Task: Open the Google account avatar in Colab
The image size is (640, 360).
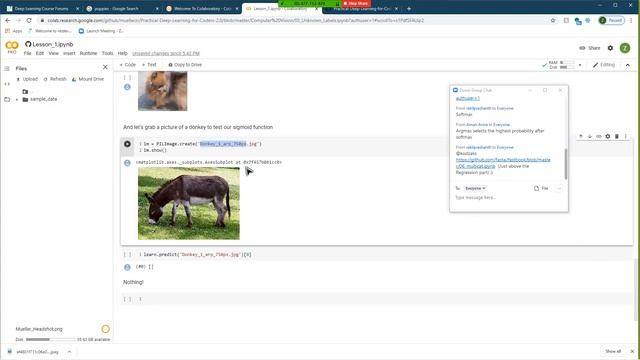Action: click(625, 48)
